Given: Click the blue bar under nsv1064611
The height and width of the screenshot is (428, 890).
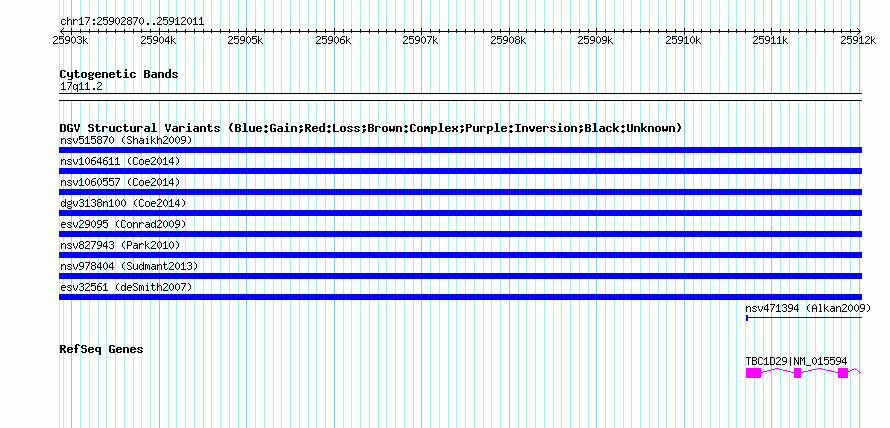Looking at the screenshot, I should pos(460,171).
